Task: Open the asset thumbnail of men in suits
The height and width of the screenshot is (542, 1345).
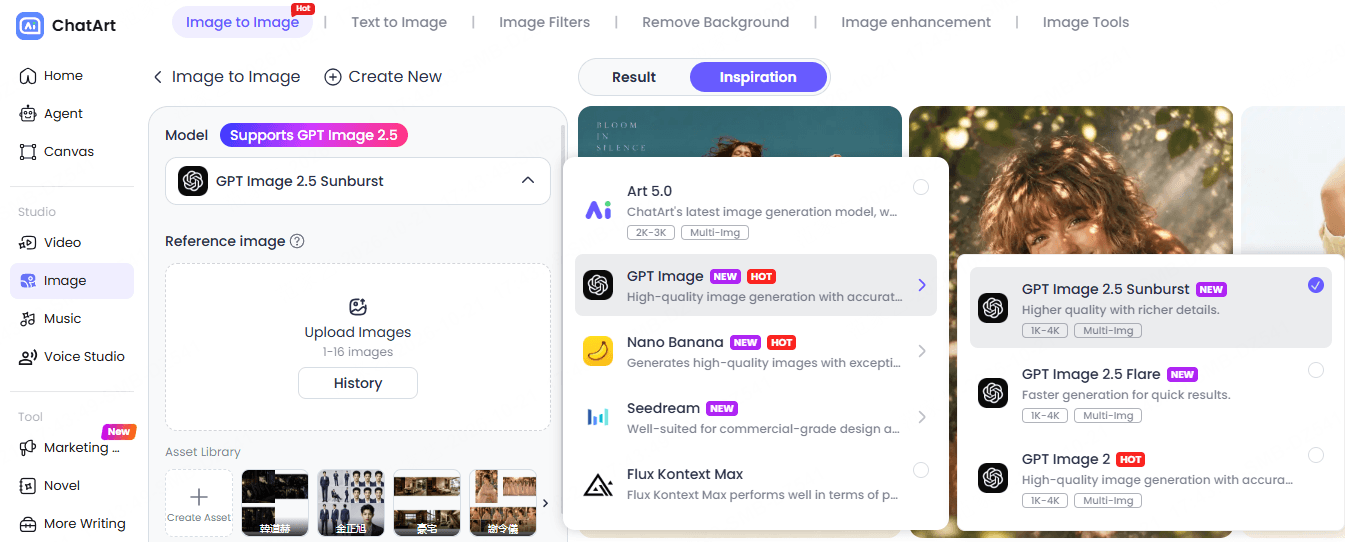Action: (351, 502)
